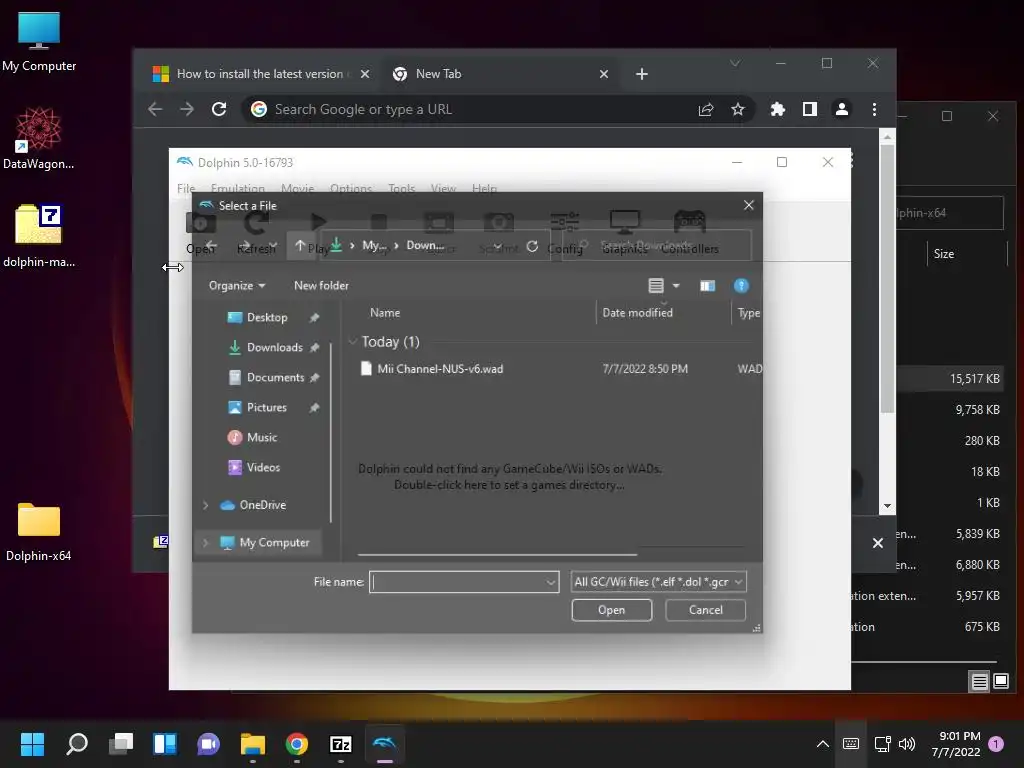Click the Cancel button in the dialog
Screen dimensions: 1024x768
705,610
